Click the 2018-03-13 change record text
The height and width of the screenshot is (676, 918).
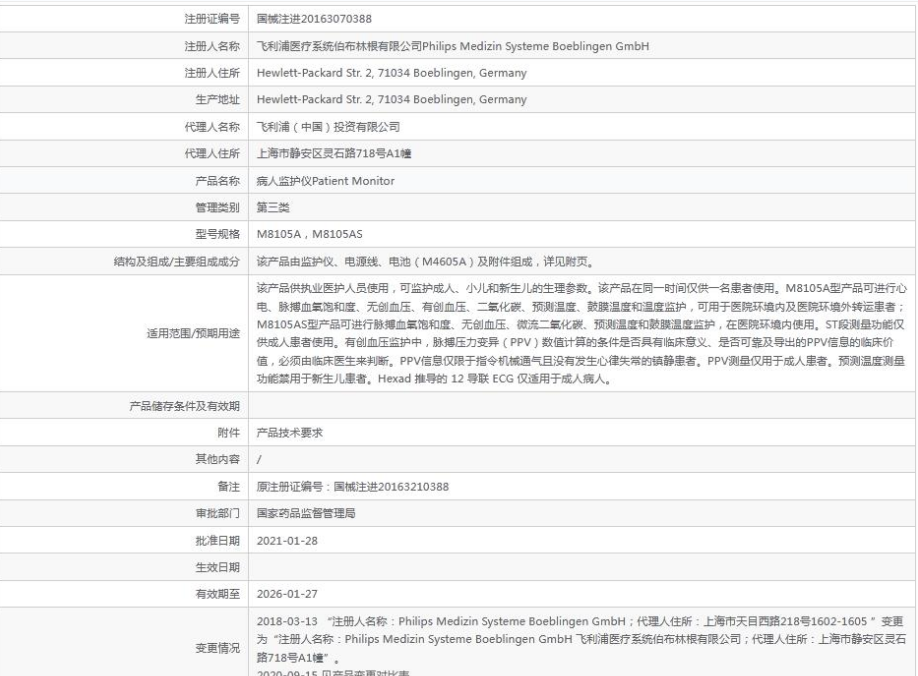[581, 639]
